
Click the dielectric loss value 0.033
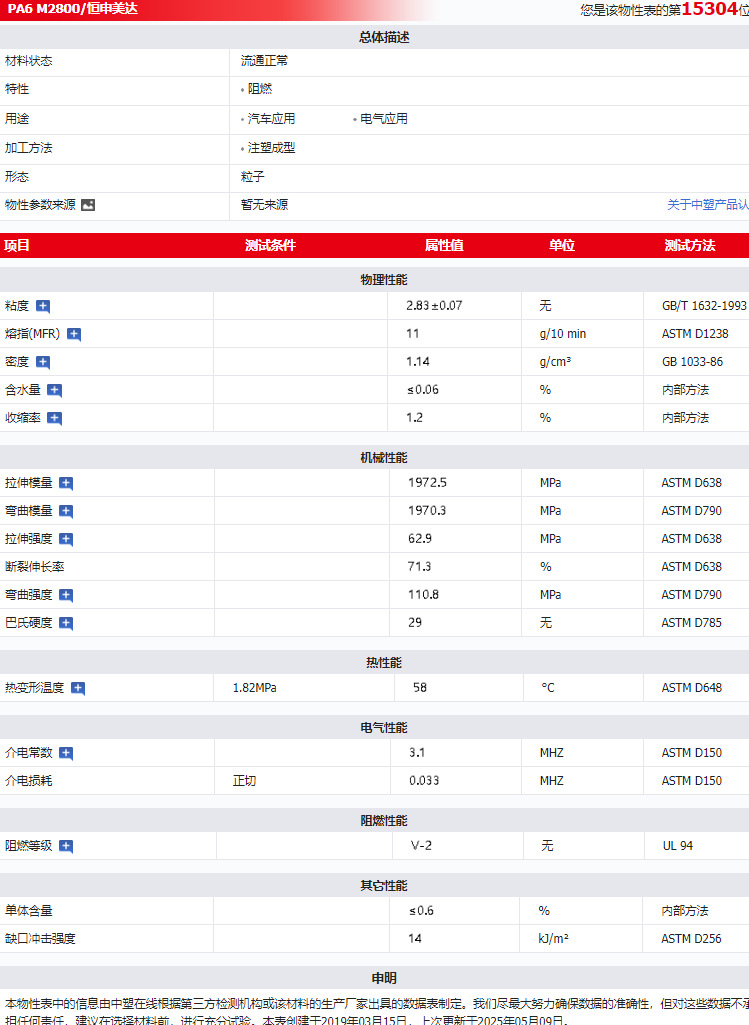(424, 781)
